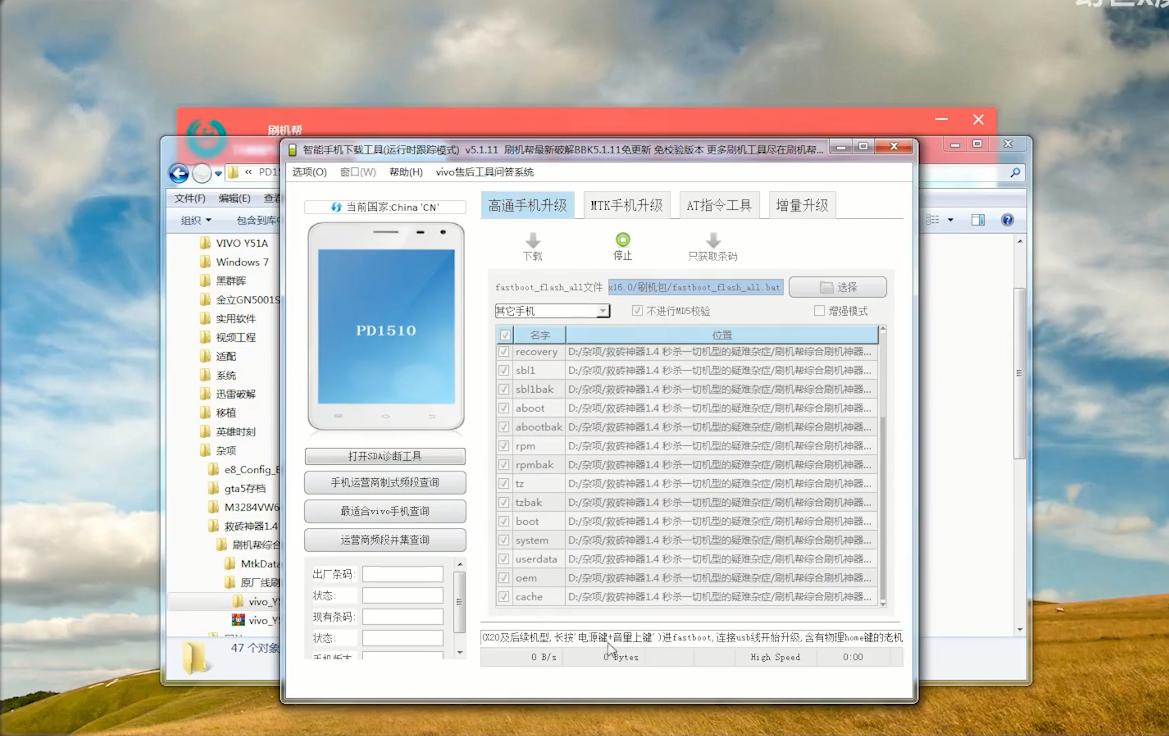Open the 窗口(W) menu
Image resolution: width=1169 pixels, height=736 pixels.
point(358,172)
